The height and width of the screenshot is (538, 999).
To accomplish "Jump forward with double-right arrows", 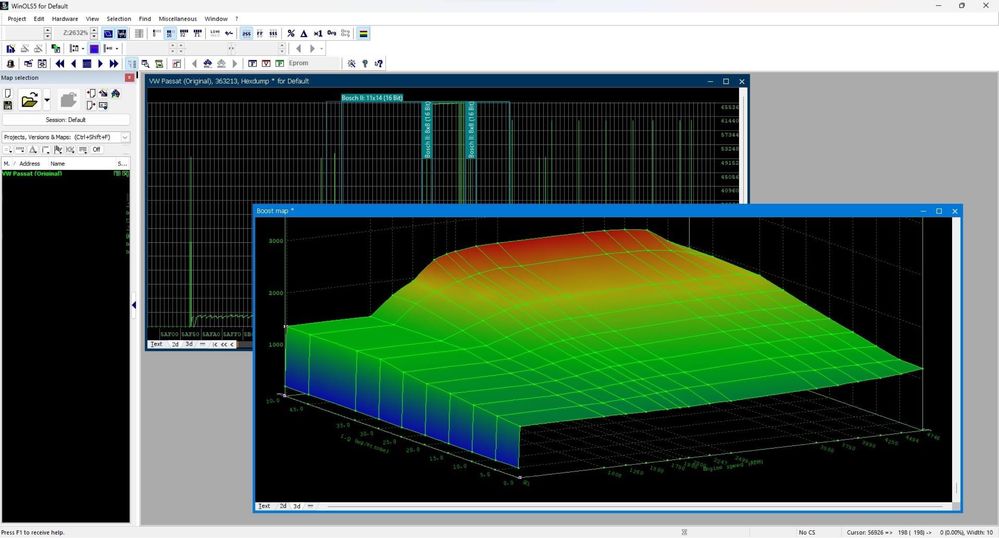I will [x=114, y=64].
